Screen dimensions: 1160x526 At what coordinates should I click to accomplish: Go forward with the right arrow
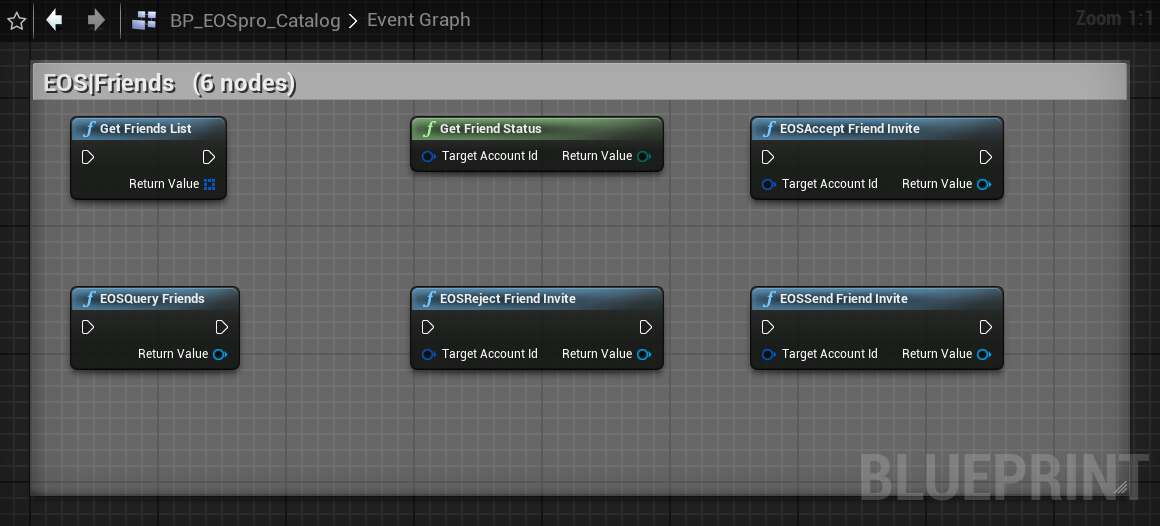[96, 20]
